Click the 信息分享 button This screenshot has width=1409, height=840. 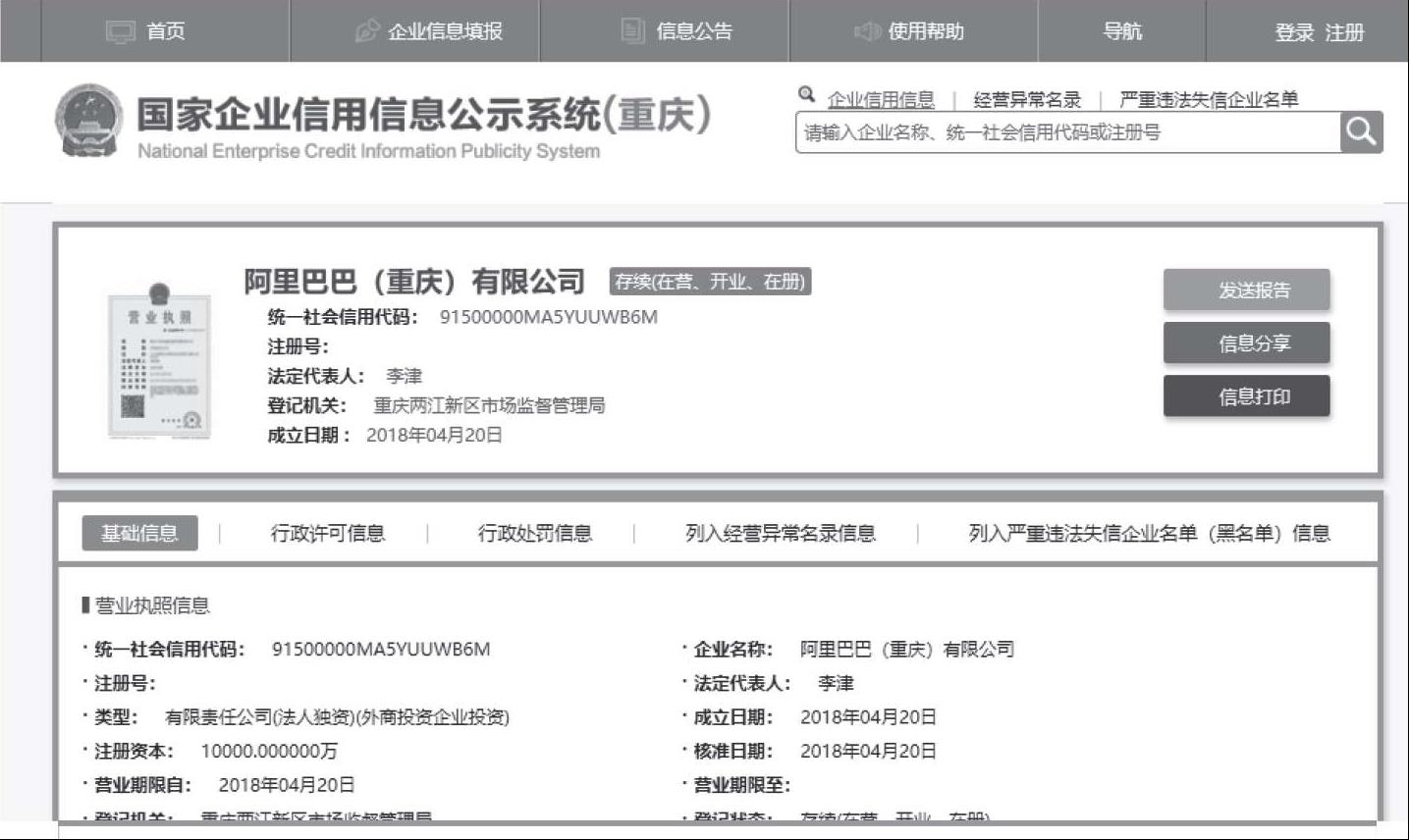(1247, 342)
